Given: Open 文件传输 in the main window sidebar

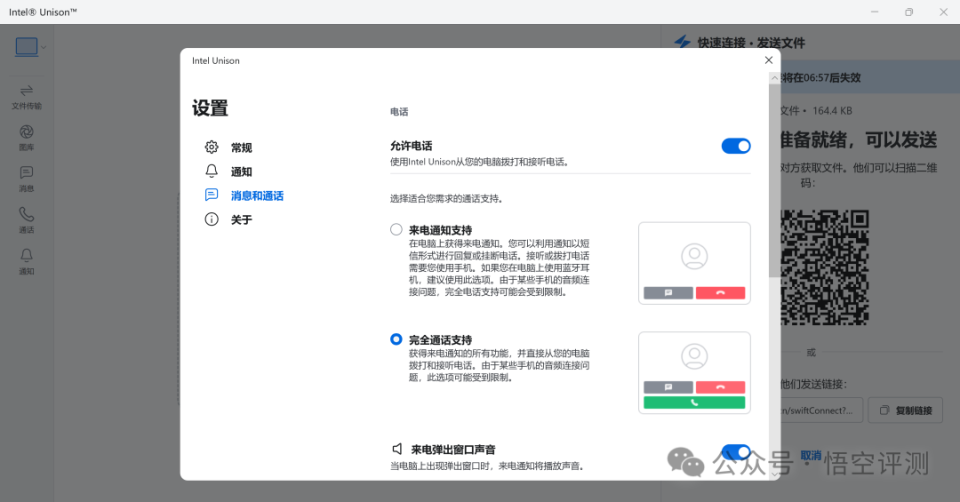Looking at the screenshot, I should pos(26,97).
